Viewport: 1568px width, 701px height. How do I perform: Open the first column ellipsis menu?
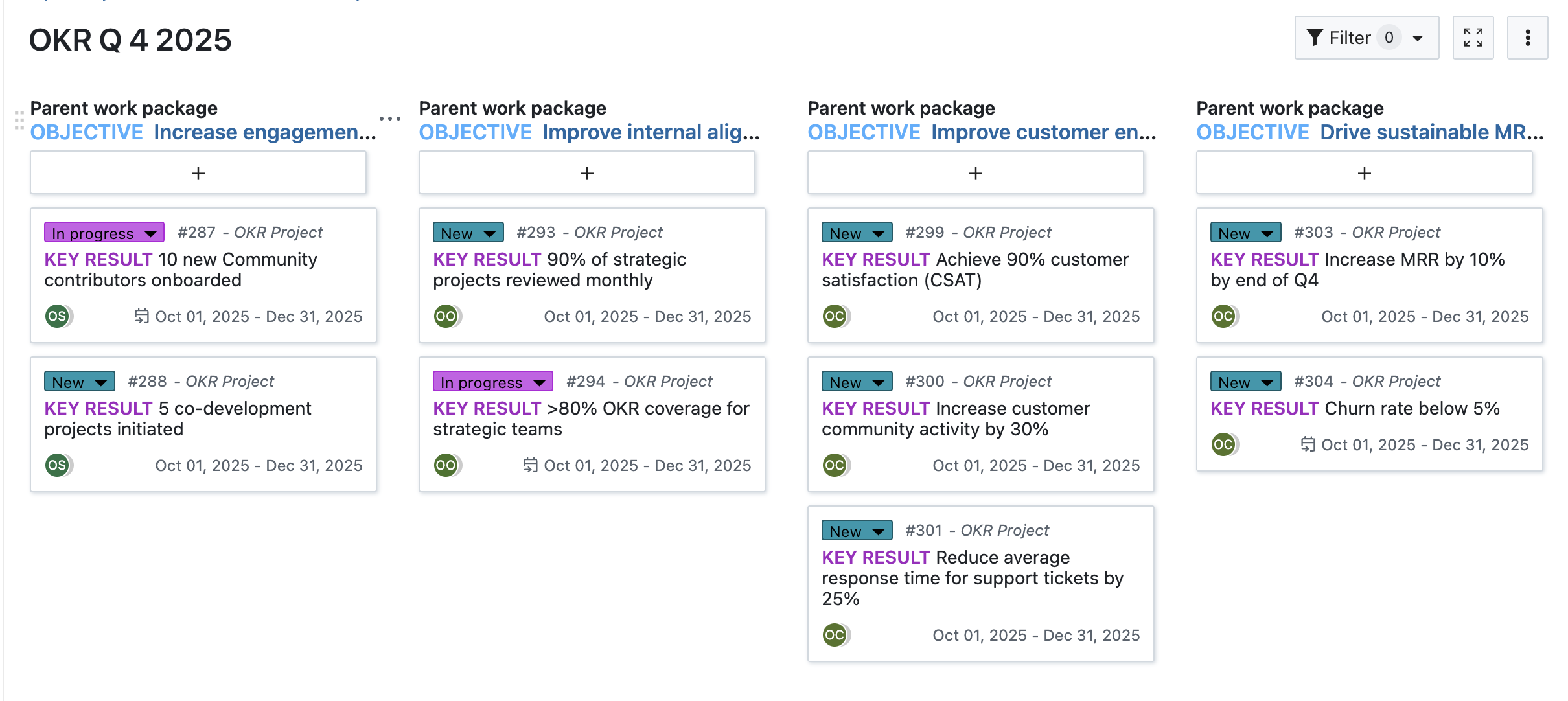point(389,118)
